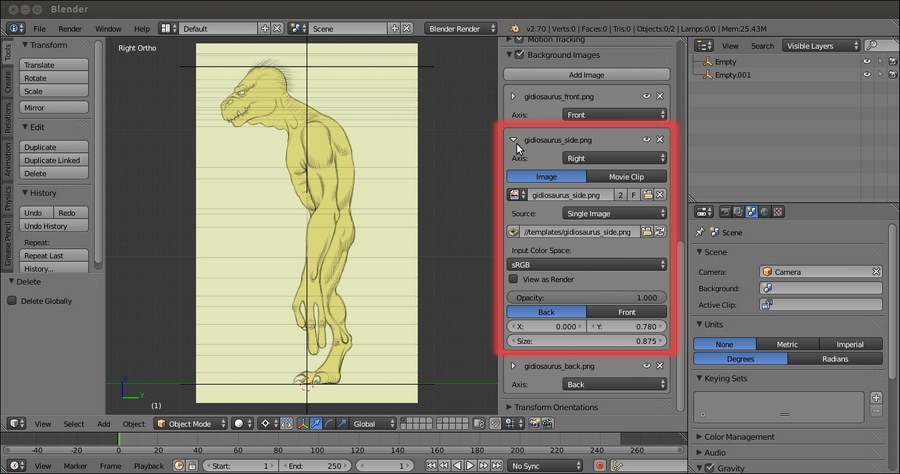Open the File menu
The image size is (900, 474).
click(x=40, y=29)
